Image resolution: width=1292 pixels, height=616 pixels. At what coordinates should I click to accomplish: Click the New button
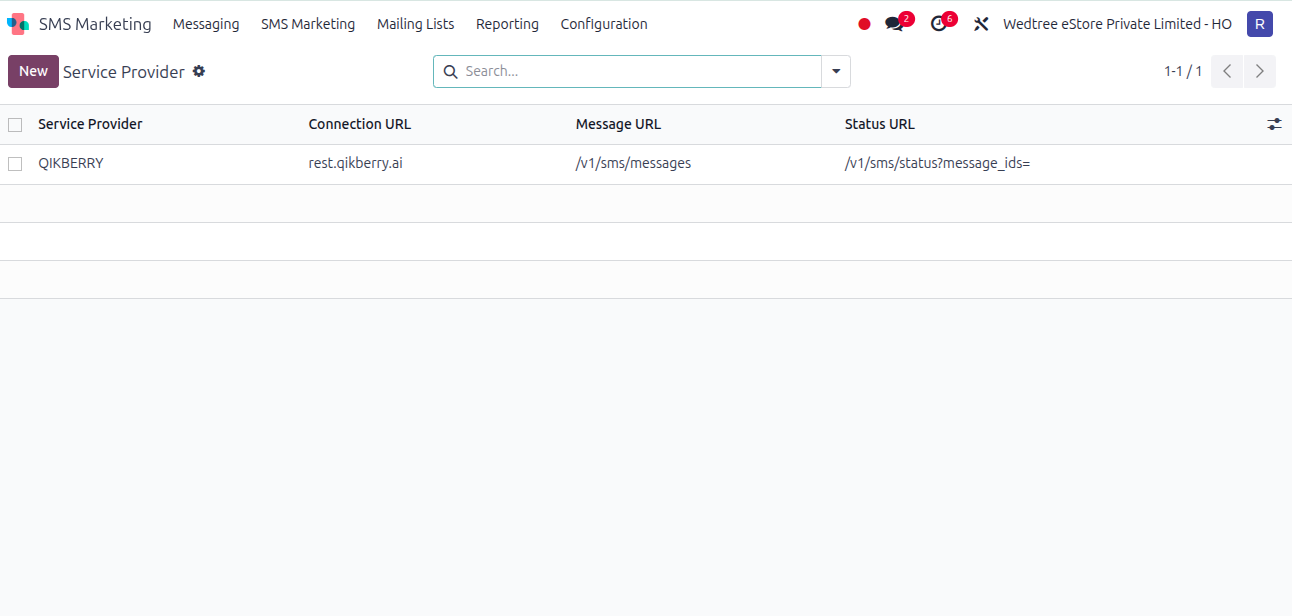coord(33,71)
